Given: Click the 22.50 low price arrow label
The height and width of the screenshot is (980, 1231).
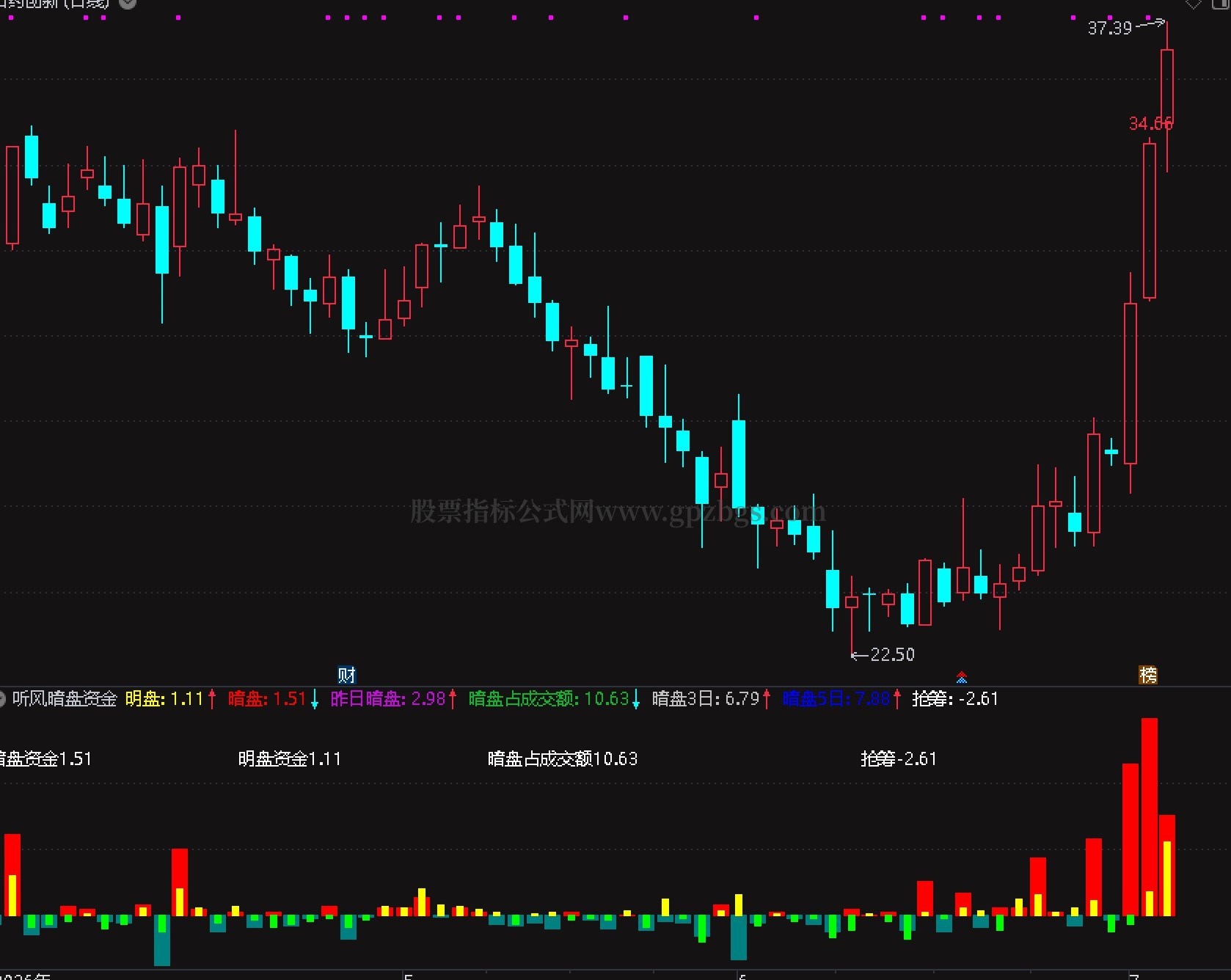Looking at the screenshot, I should coord(883,654).
